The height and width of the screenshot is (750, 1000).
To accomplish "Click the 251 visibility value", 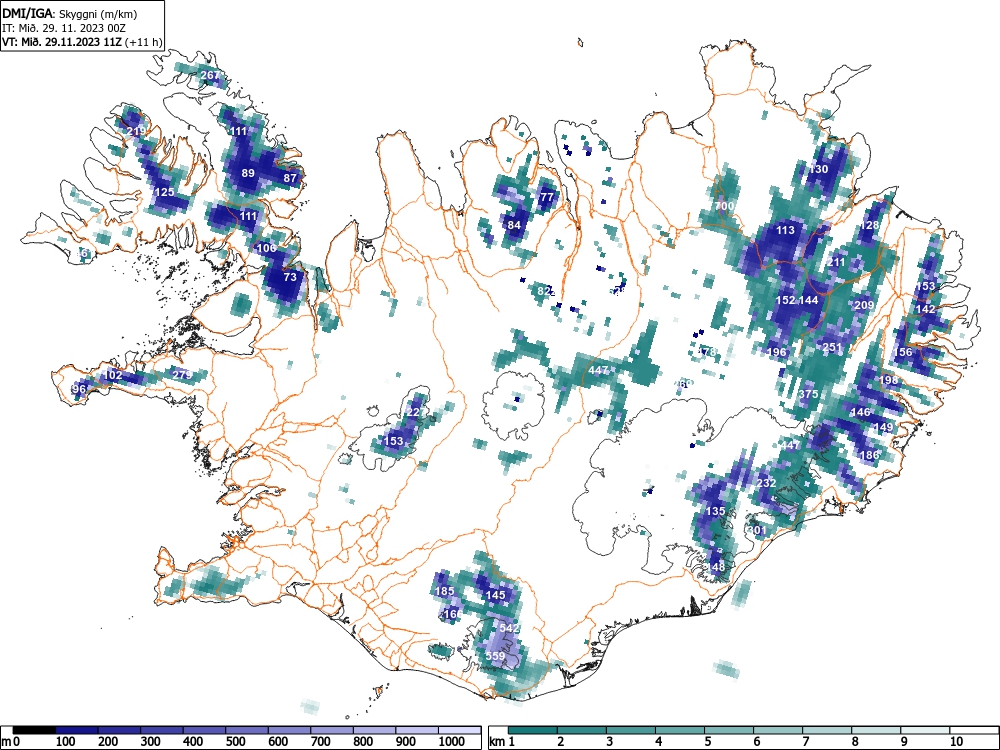I will pyautogui.click(x=832, y=348).
